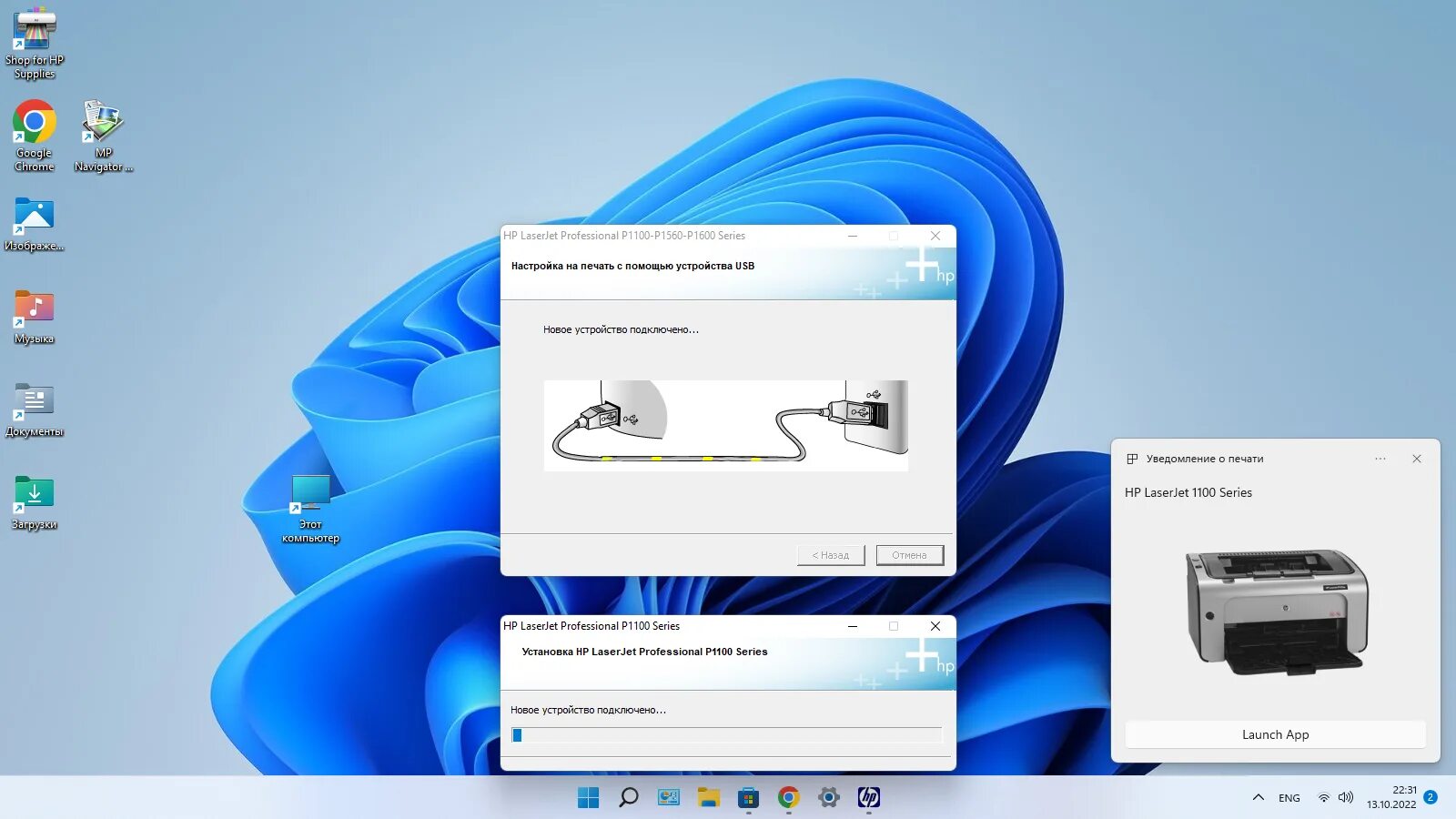Click the HP LaserJet printer picture
The height and width of the screenshot is (819, 1456).
pyautogui.click(x=1277, y=612)
